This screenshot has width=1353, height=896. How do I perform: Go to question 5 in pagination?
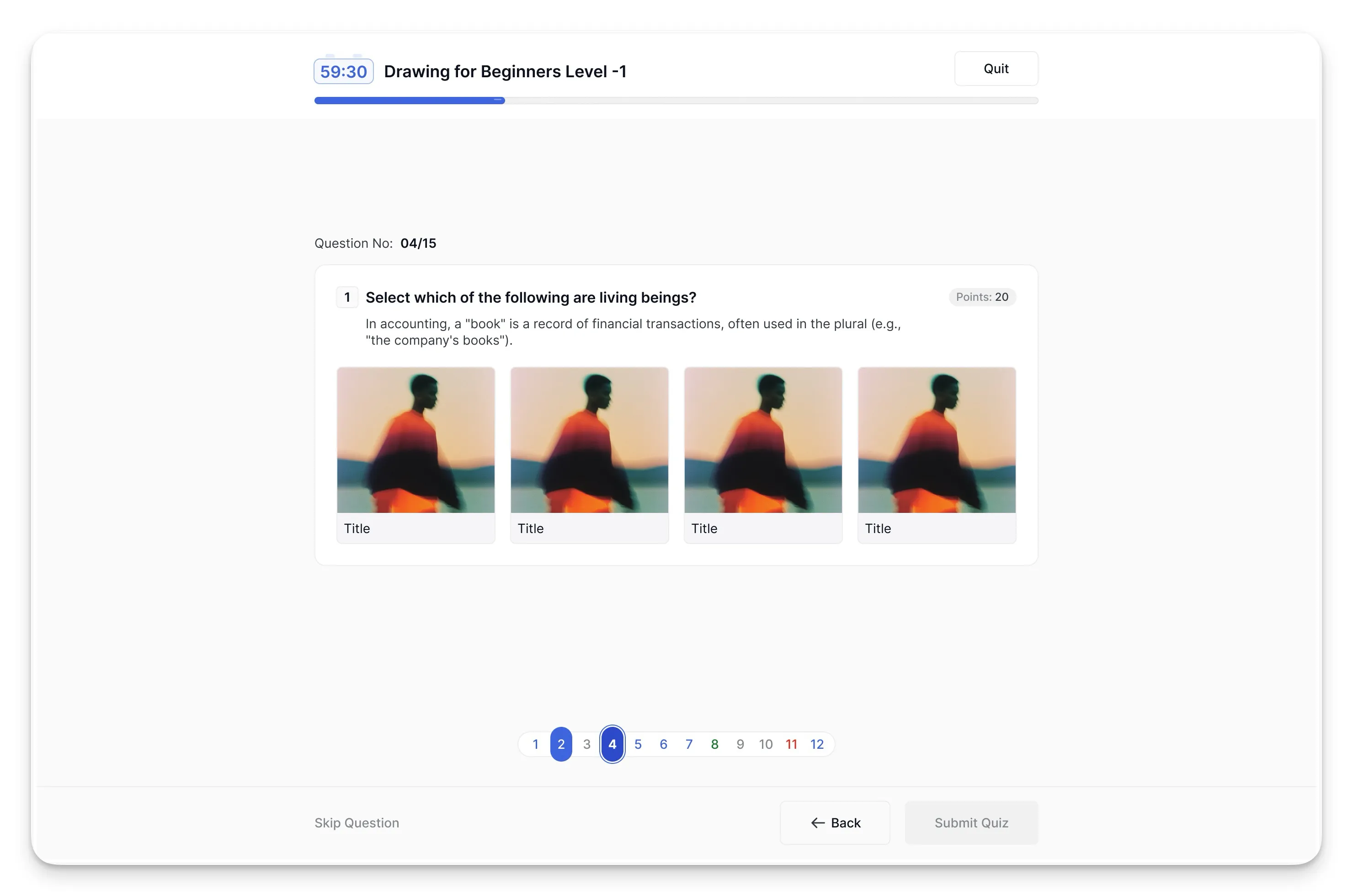point(638,744)
